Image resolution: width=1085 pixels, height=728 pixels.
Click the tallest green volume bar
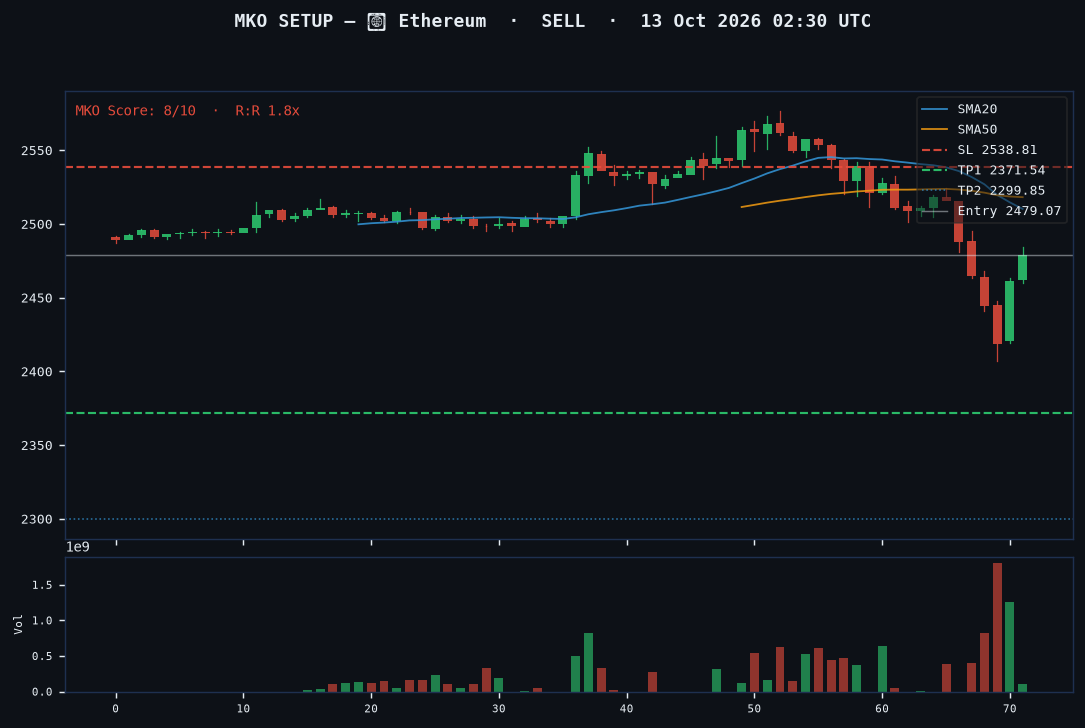[1010, 647]
